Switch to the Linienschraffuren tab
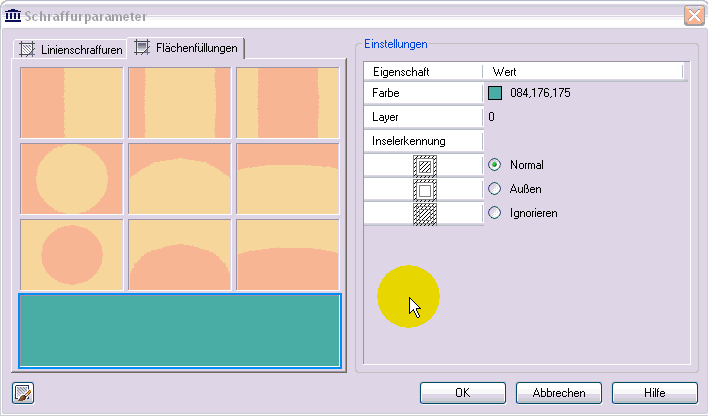The height and width of the screenshot is (416, 708). click(x=71, y=49)
